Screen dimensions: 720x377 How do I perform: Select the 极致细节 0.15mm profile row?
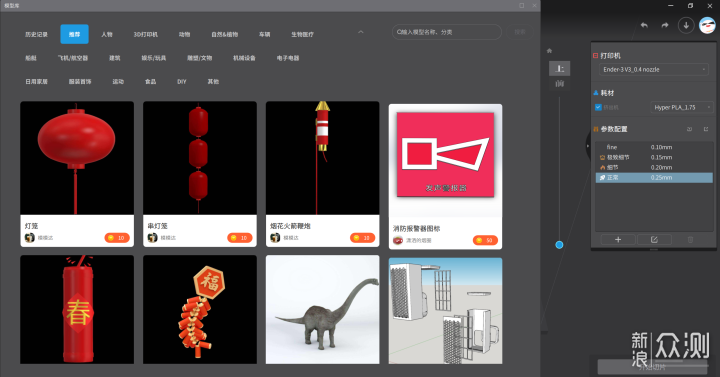(654, 157)
